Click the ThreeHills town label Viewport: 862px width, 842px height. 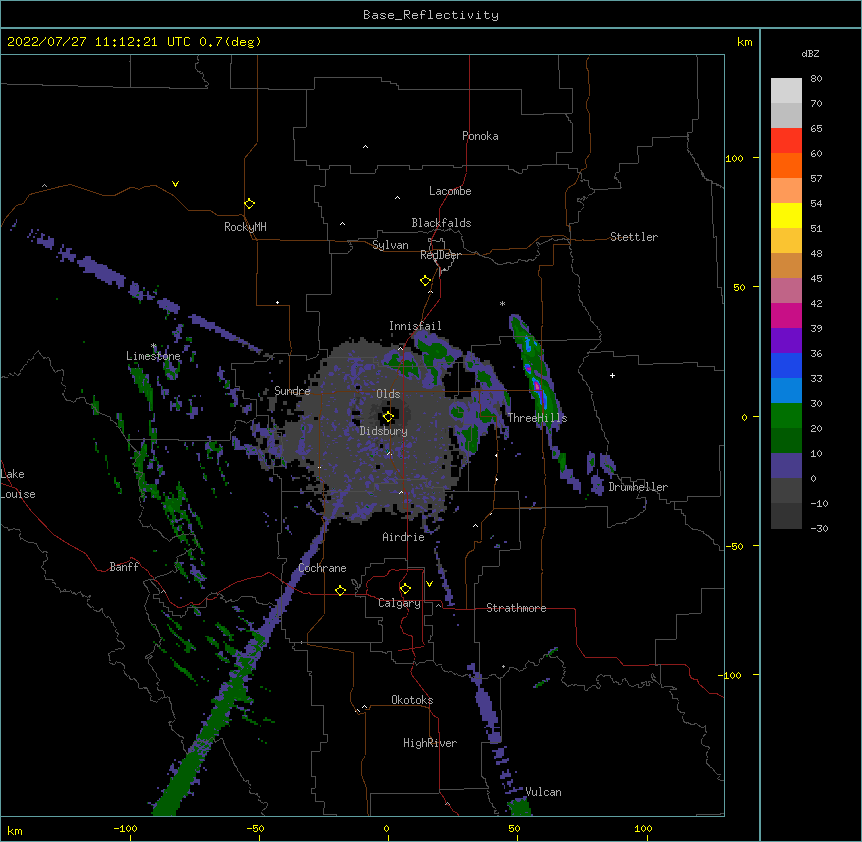pos(537,418)
